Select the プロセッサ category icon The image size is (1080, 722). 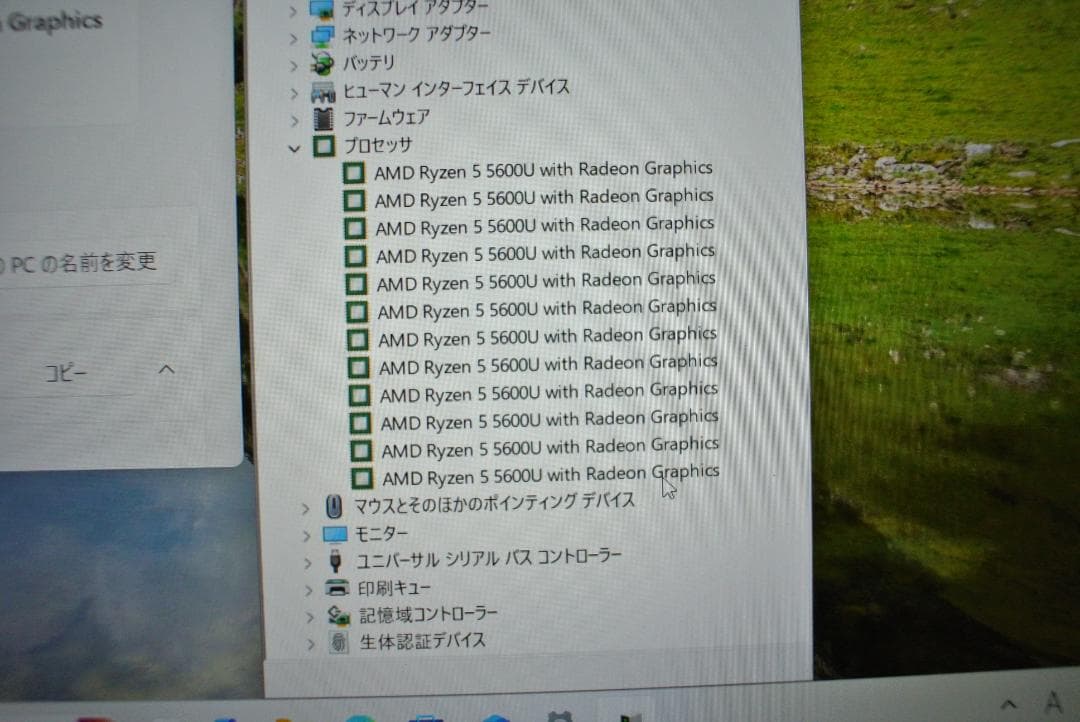[323, 145]
